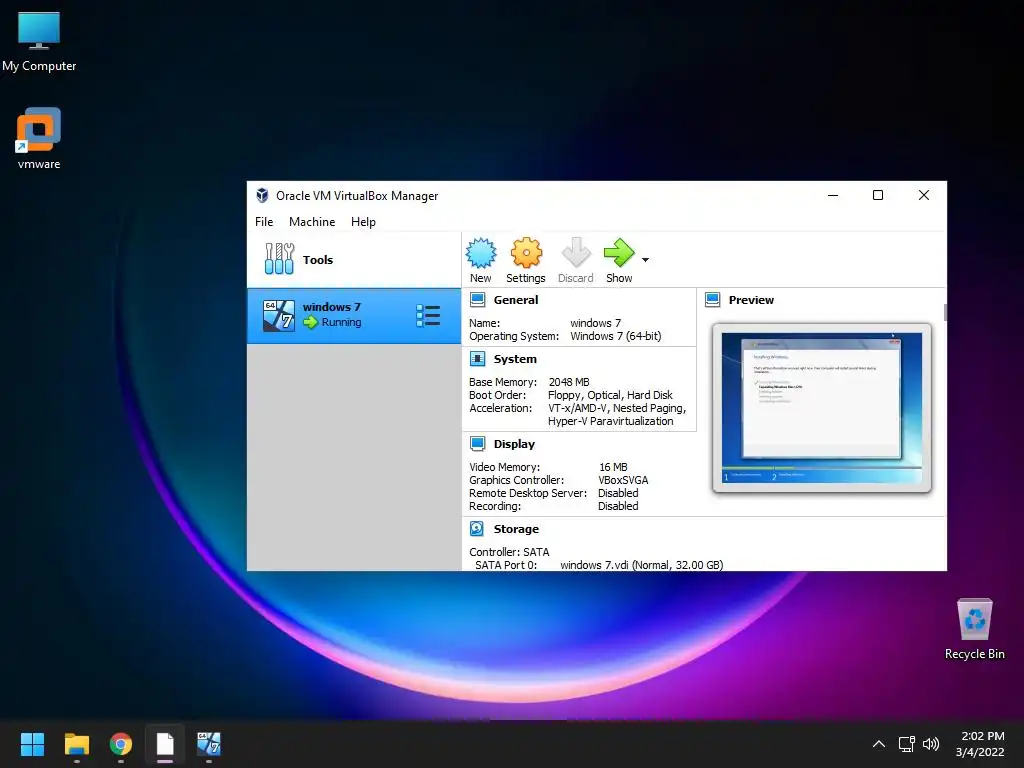Screen dimensions: 1024x768
Task: Click the VM preview thumbnail
Action: click(822, 408)
